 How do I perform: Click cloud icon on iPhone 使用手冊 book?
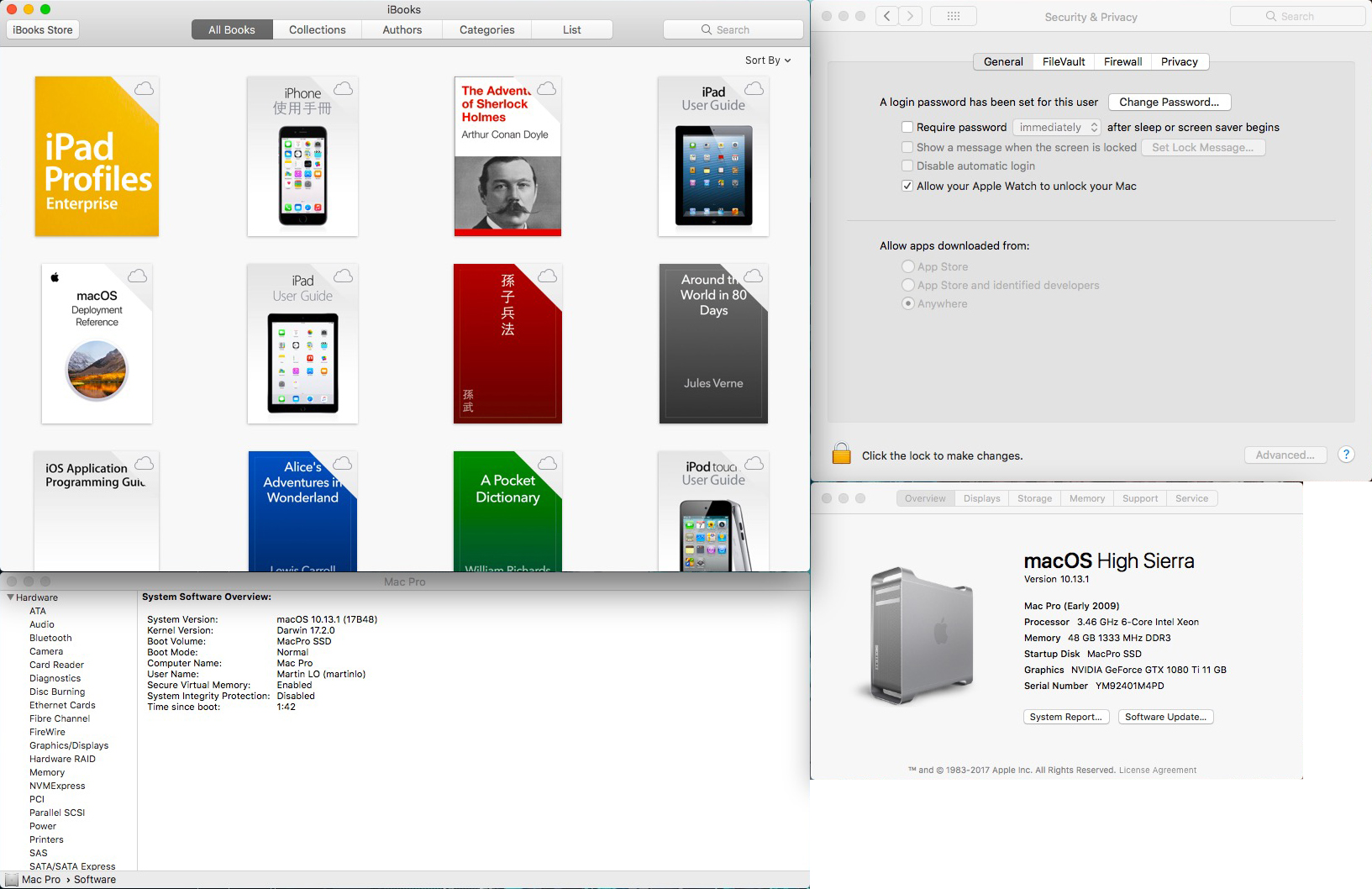(343, 88)
